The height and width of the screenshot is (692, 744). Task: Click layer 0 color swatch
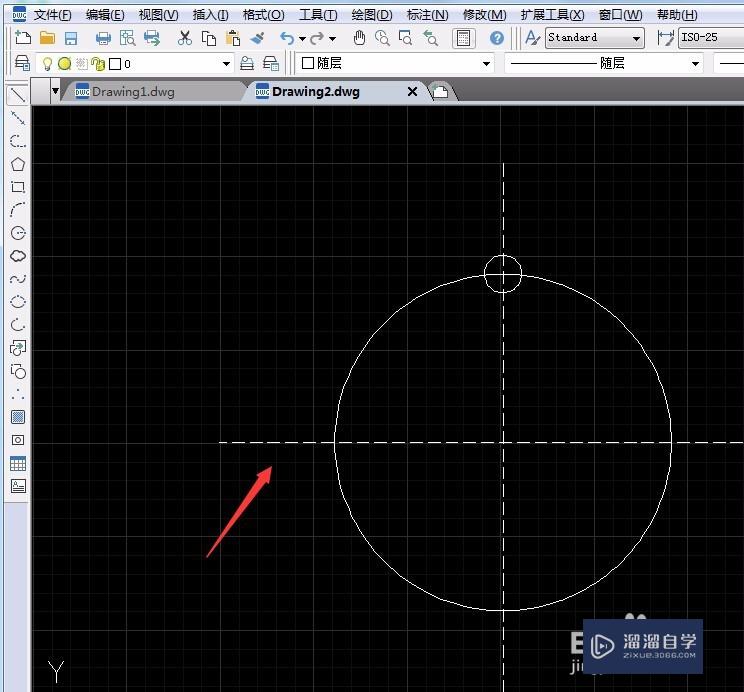coord(115,64)
